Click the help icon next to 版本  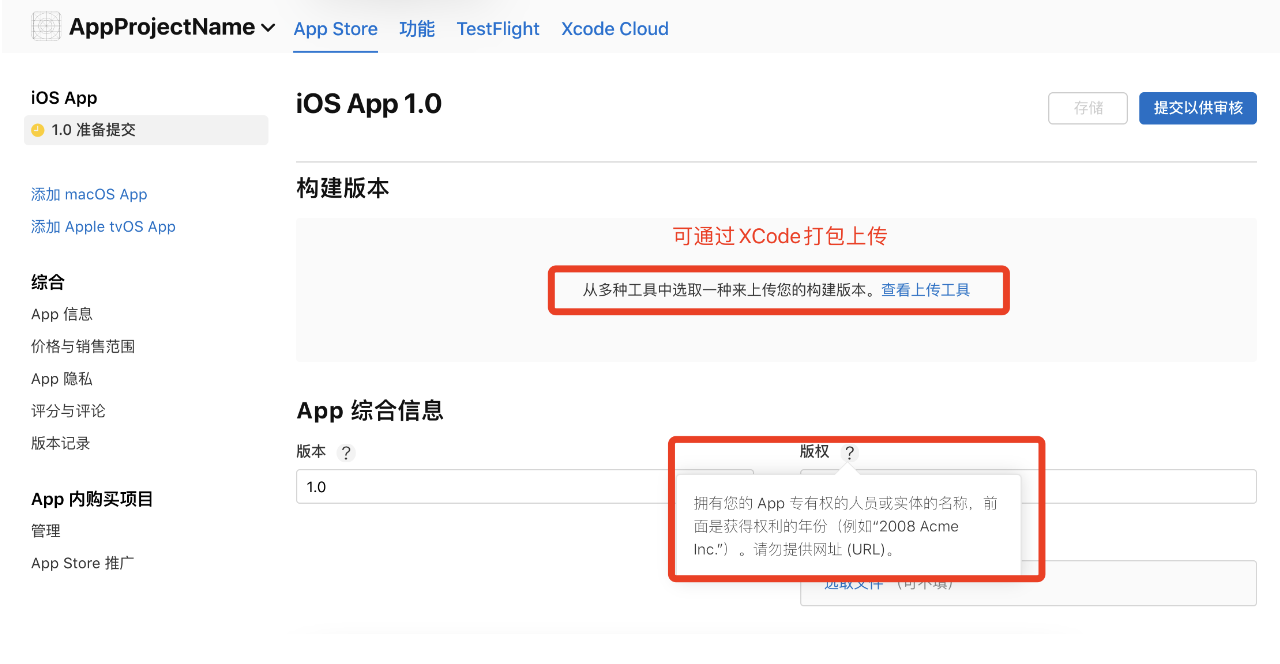click(x=346, y=453)
